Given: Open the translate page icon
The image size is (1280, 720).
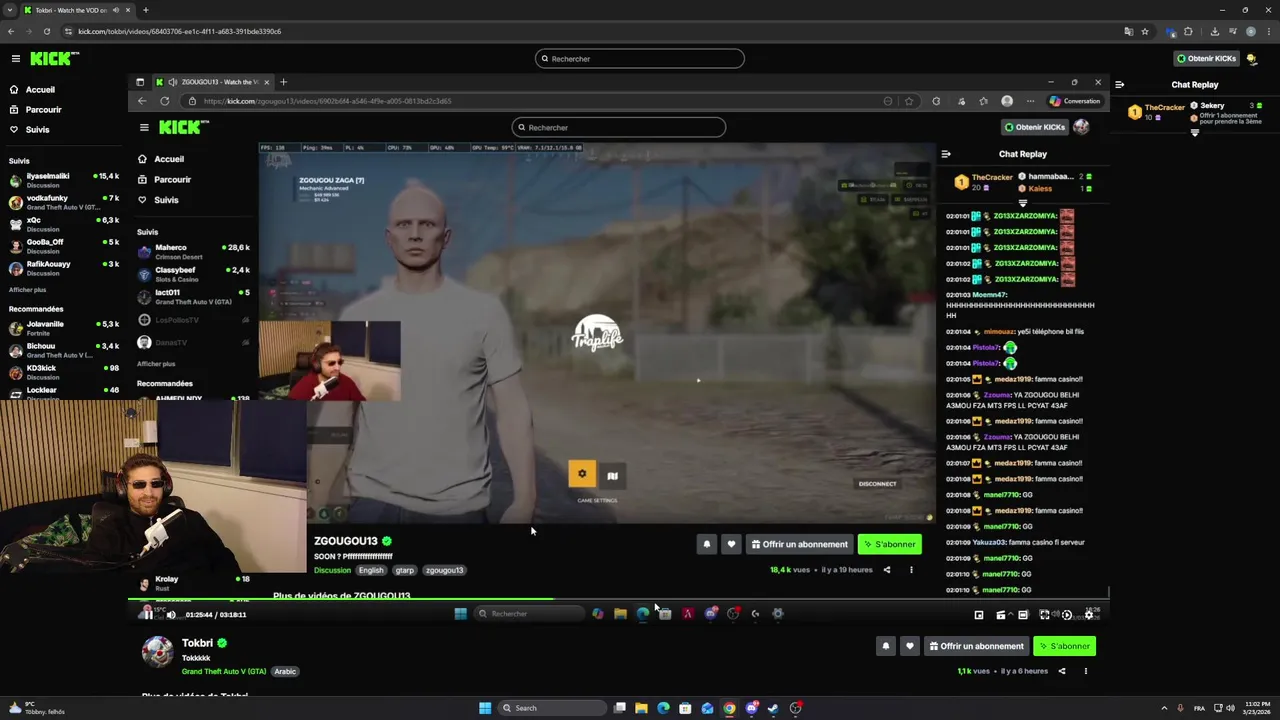Looking at the screenshot, I should click(1129, 31).
